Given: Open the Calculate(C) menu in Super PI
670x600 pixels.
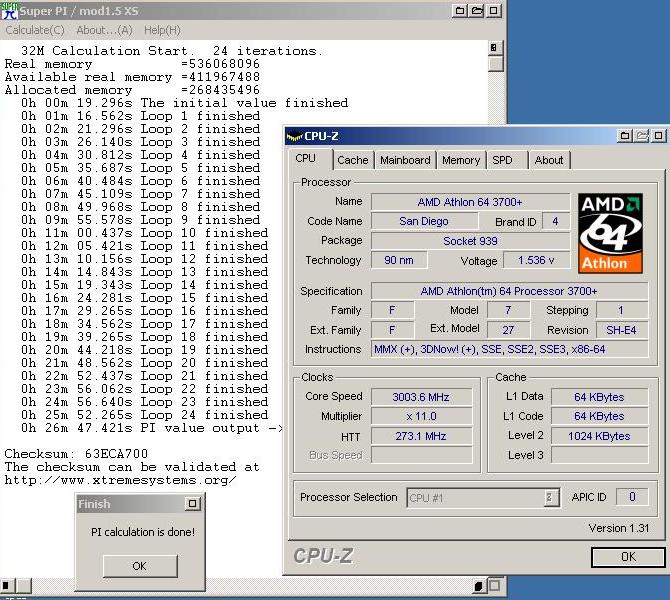Looking at the screenshot, I should tap(35, 30).
